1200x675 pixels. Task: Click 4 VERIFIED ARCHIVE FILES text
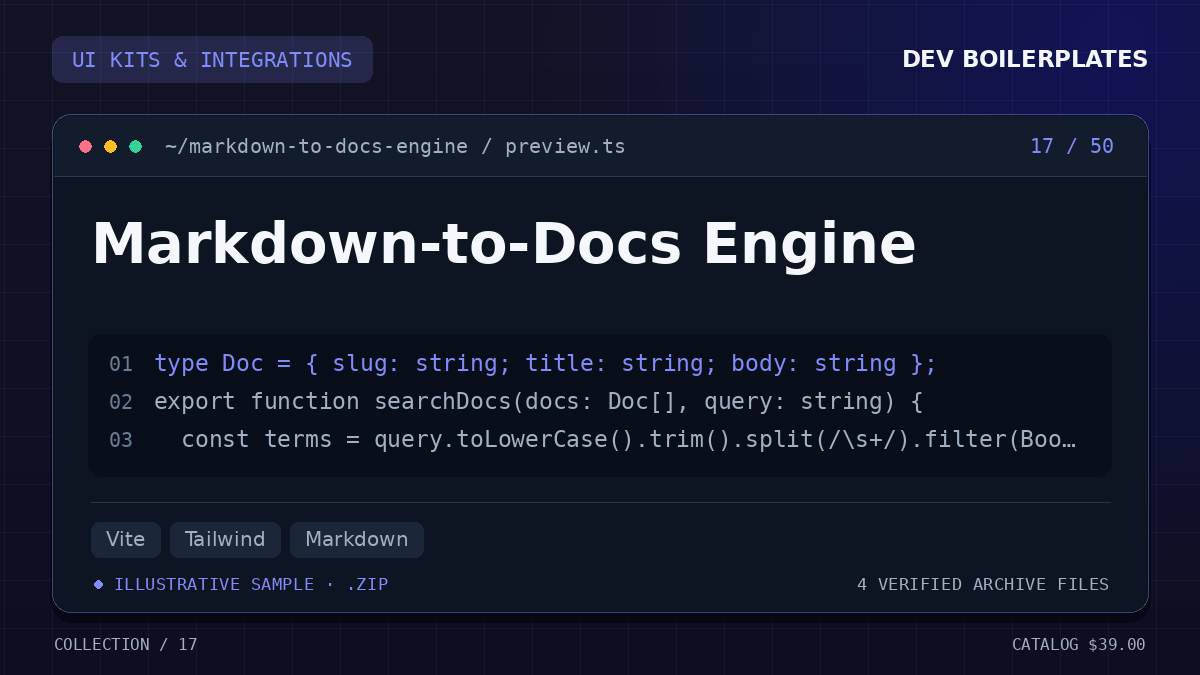(x=983, y=584)
